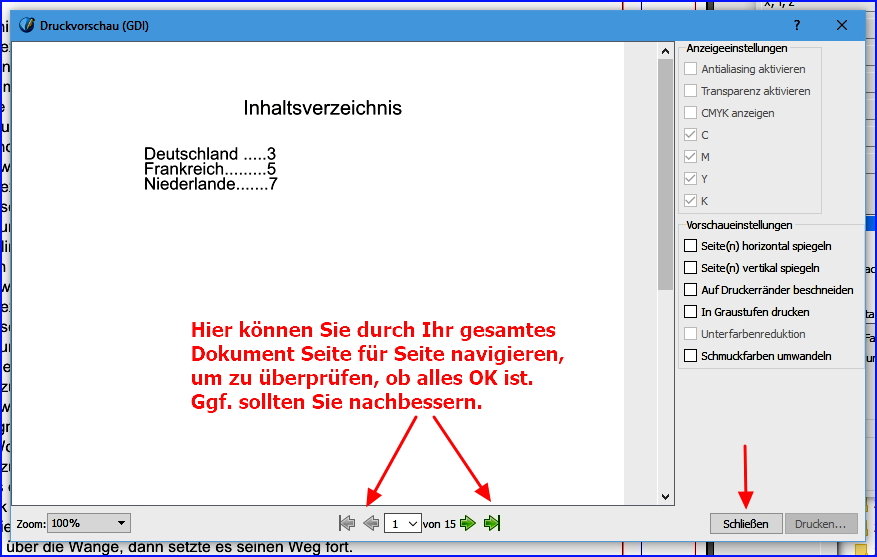Click the vertical scrollbar thumb in preview
877x557 pixels.
click(x=665, y=174)
